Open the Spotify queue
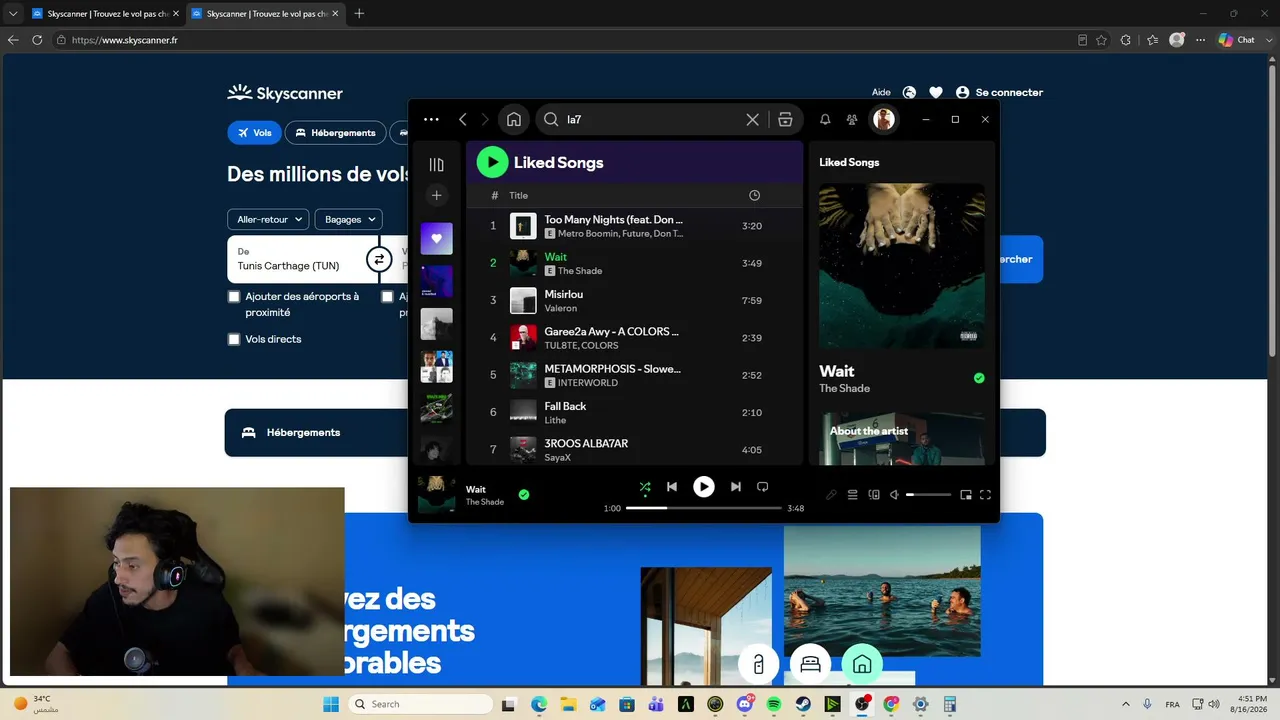The width and height of the screenshot is (1280, 720). 853,495
